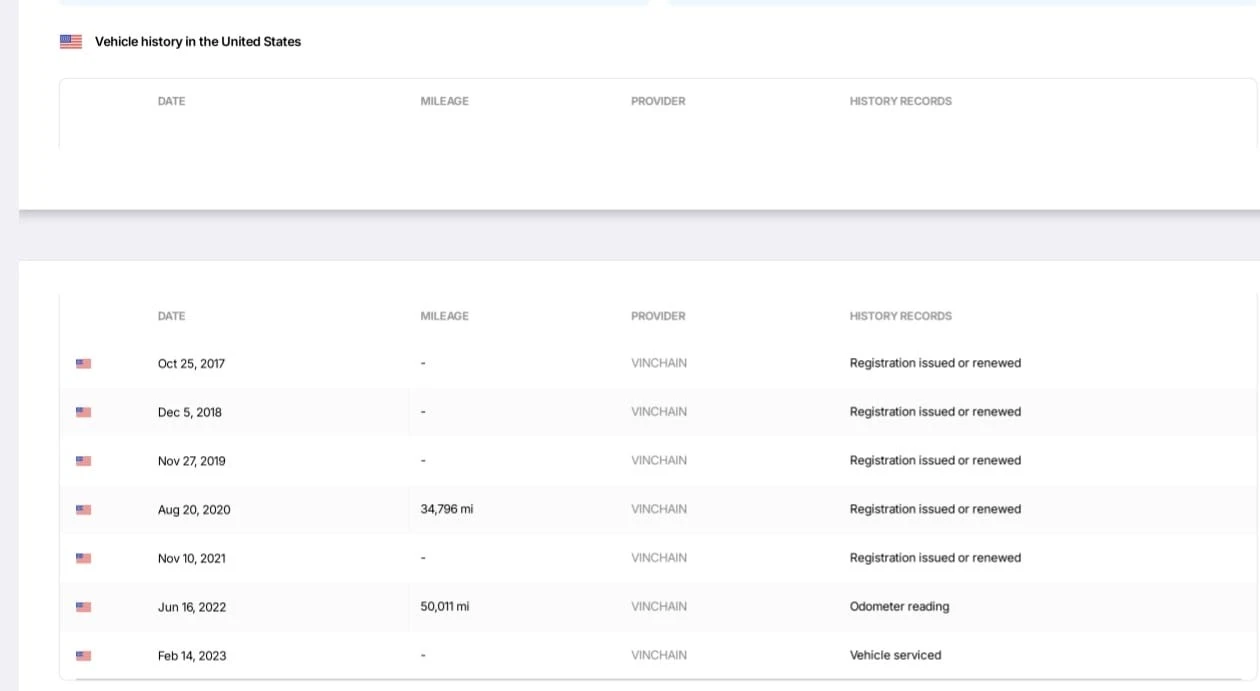The height and width of the screenshot is (691, 1260).
Task: Click the flag icon in Feb 14, 2023 row
Action: pos(84,656)
